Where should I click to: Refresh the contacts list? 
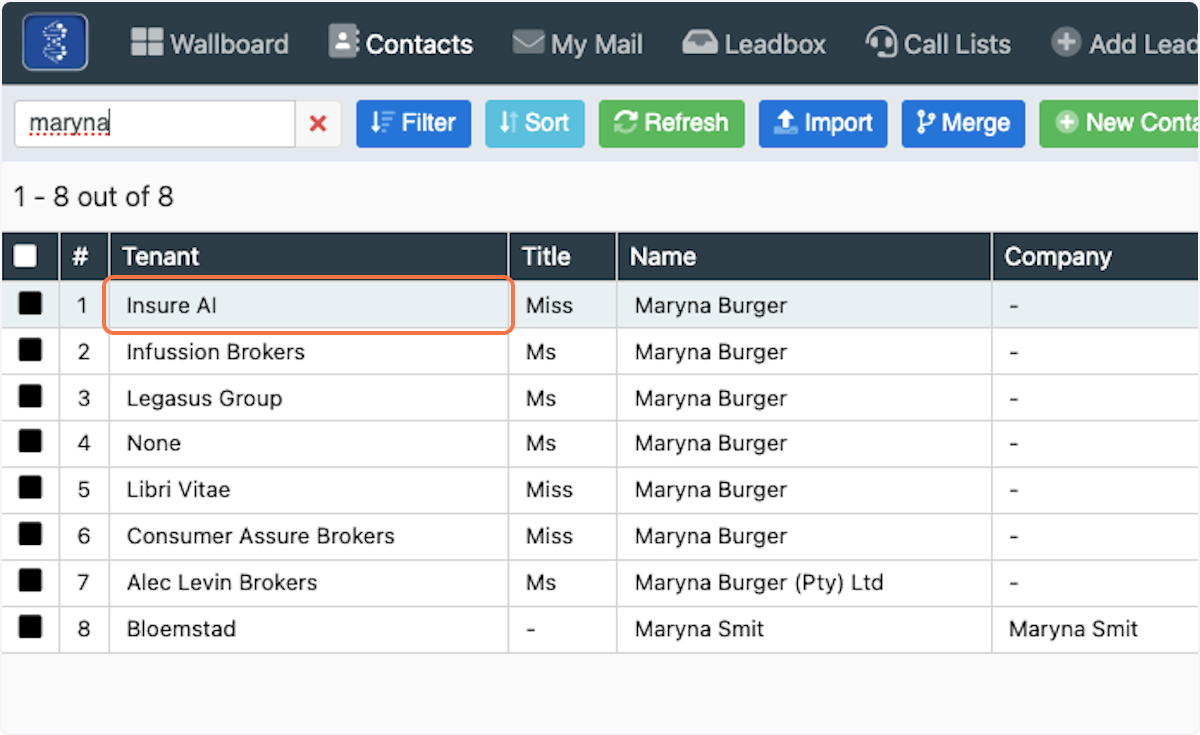(672, 123)
